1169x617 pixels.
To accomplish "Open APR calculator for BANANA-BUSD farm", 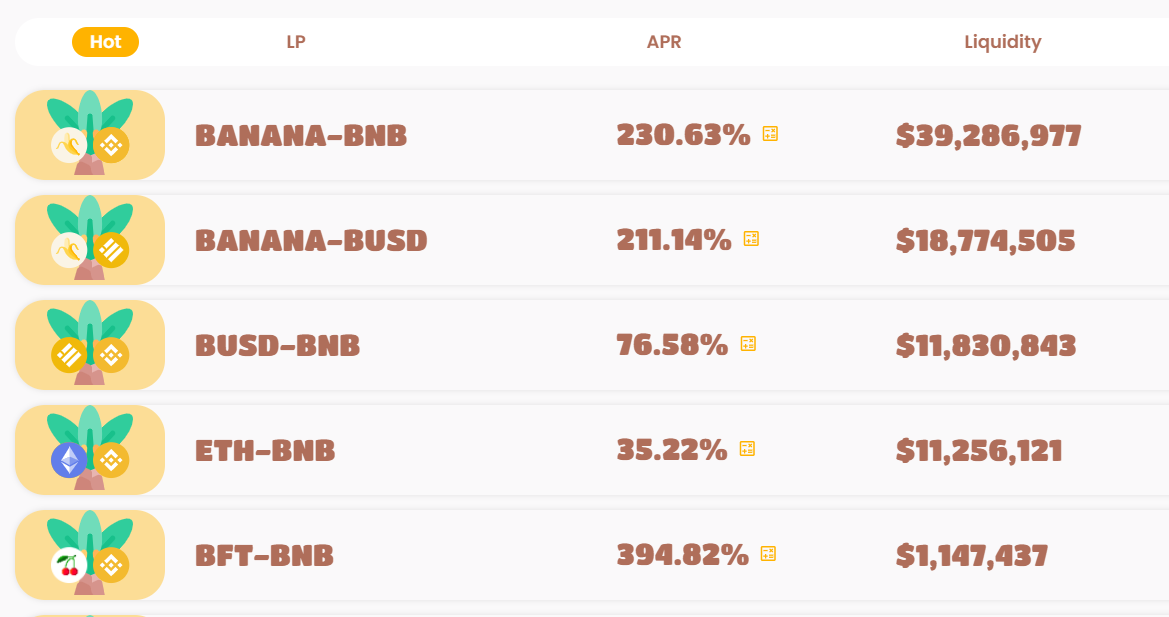I will (751, 239).
